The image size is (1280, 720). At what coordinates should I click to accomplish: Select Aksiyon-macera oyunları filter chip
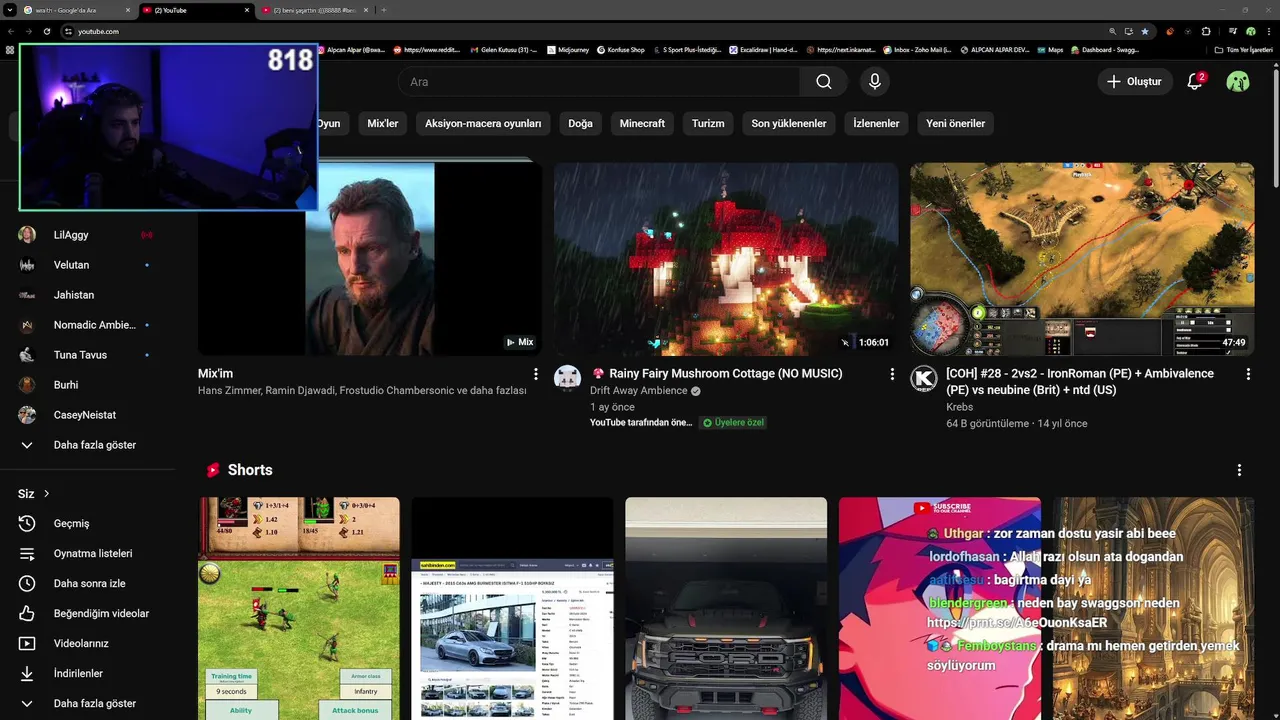(483, 124)
